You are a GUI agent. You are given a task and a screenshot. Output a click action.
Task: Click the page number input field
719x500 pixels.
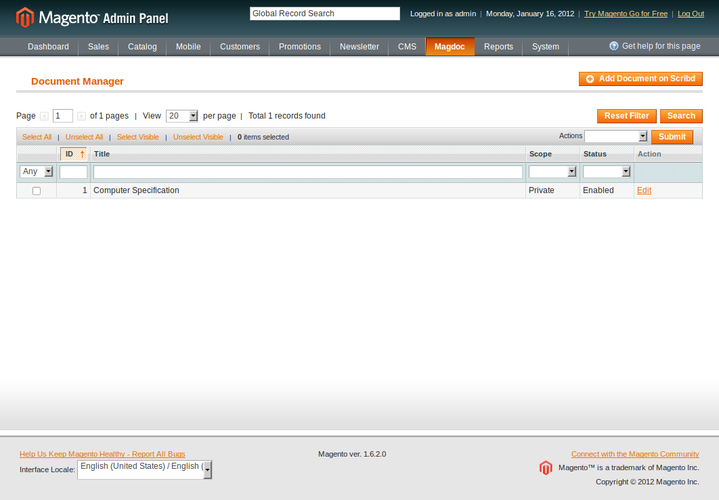[x=63, y=116]
